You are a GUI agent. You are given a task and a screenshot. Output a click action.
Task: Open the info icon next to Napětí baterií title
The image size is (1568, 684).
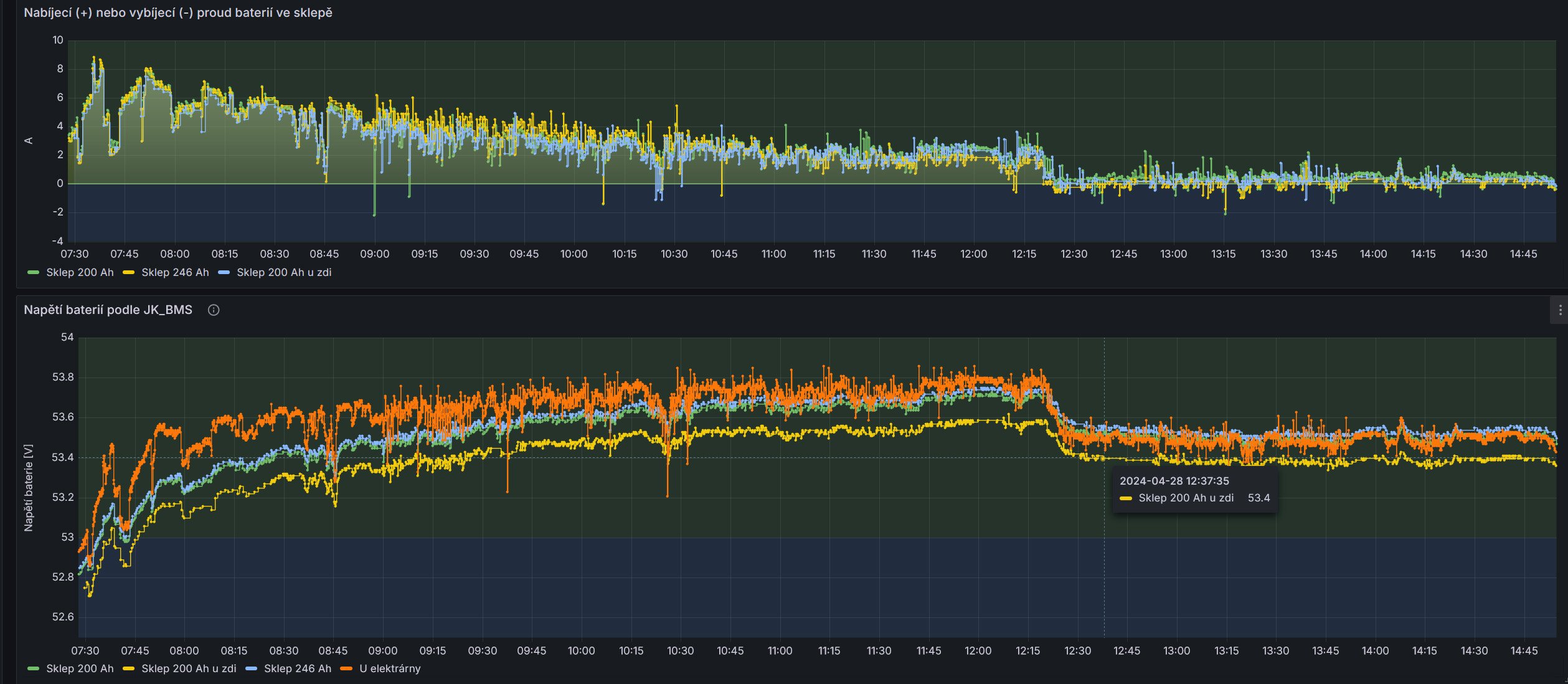pyautogui.click(x=214, y=310)
